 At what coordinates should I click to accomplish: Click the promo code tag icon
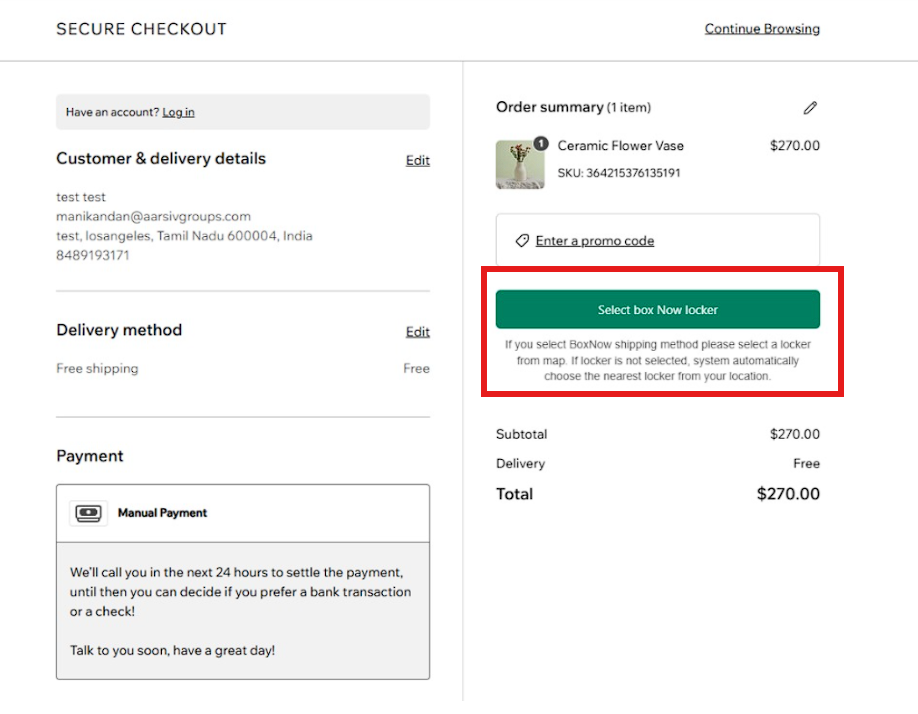pyautogui.click(x=522, y=241)
